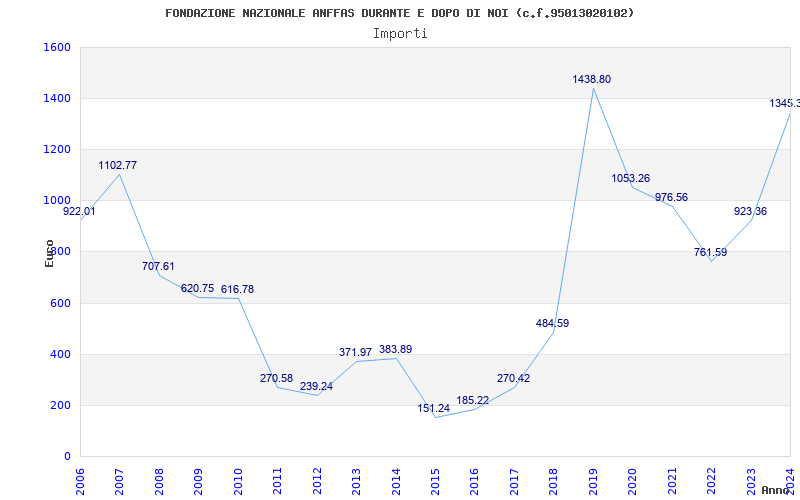This screenshot has height=500, width=800.
Task: Click data label 707.61
Action: click(158, 266)
